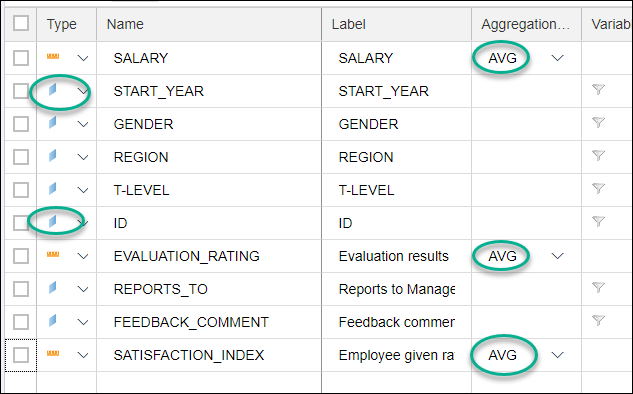Open the type dropdown for REPORTS_TO
633x394 pixels.
click(83, 289)
